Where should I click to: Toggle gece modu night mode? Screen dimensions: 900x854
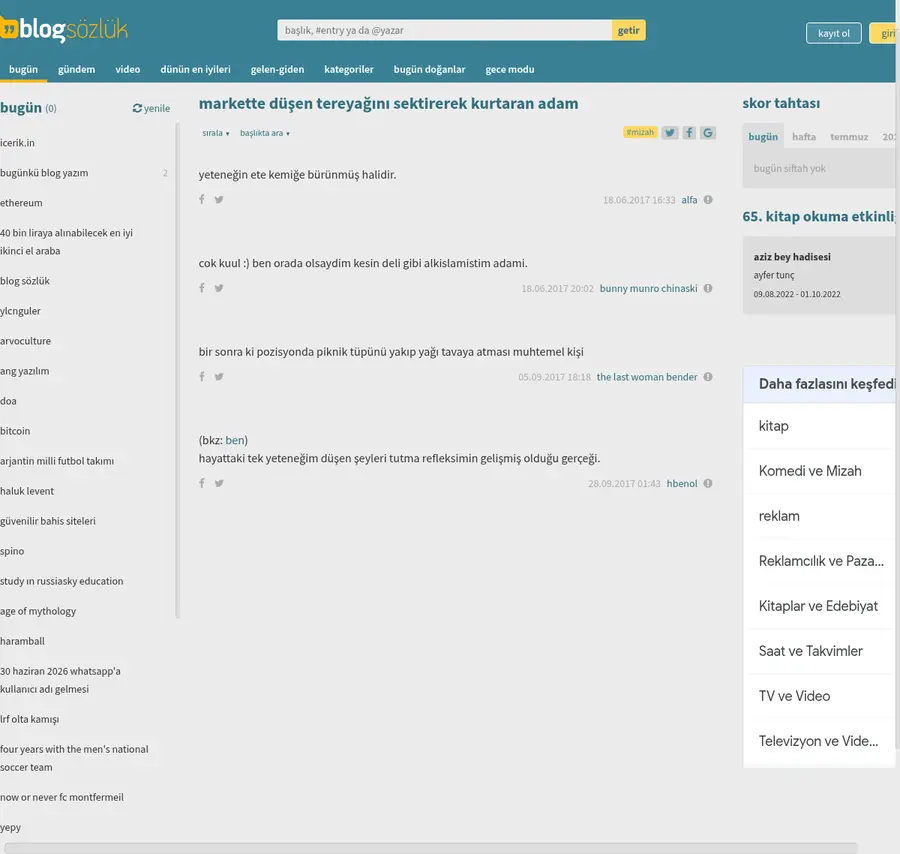510,69
